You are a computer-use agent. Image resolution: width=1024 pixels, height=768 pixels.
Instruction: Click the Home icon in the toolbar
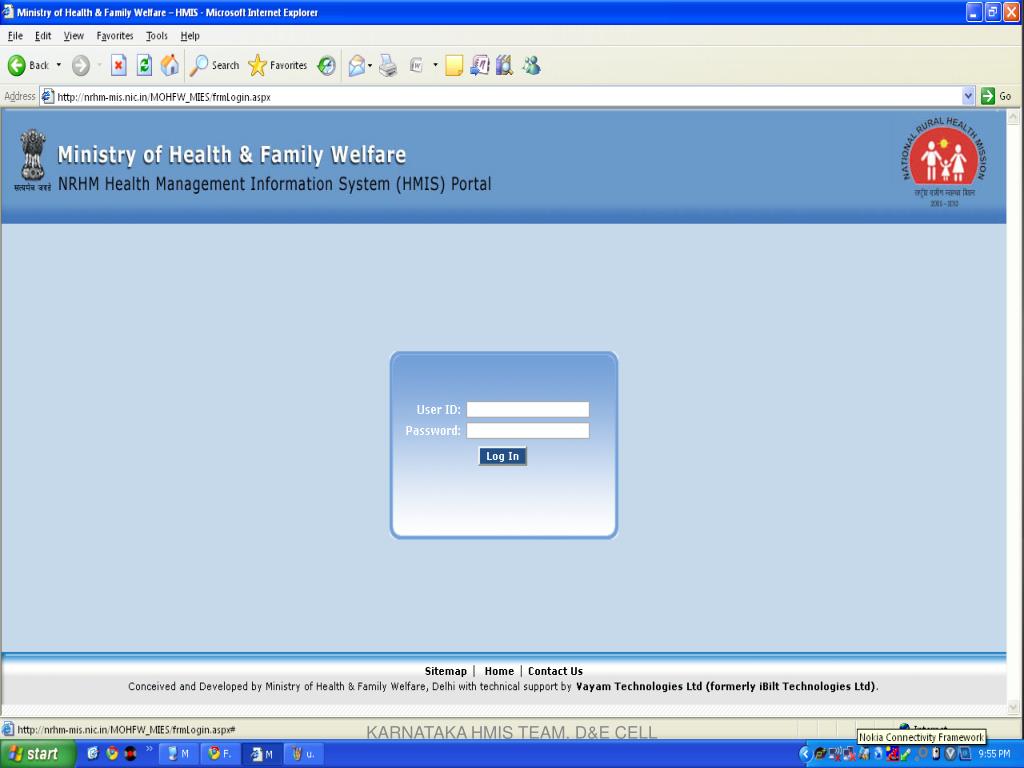click(x=170, y=65)
